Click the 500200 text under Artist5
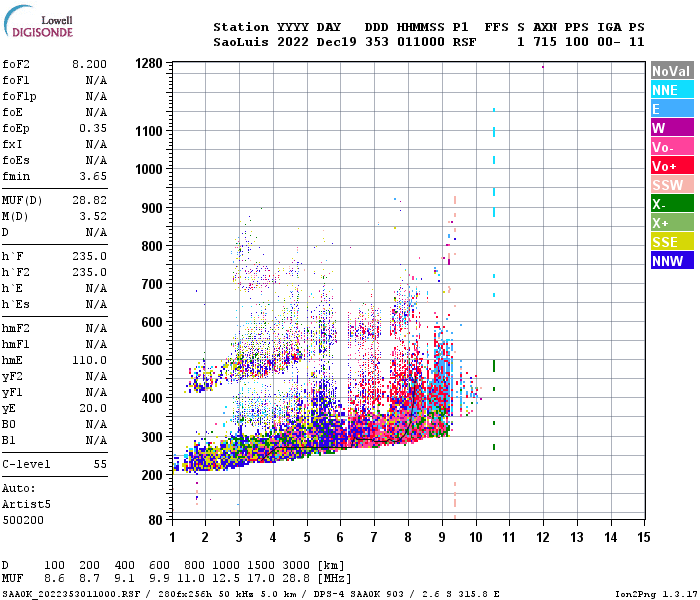700x600 pixels. (23, 521)
